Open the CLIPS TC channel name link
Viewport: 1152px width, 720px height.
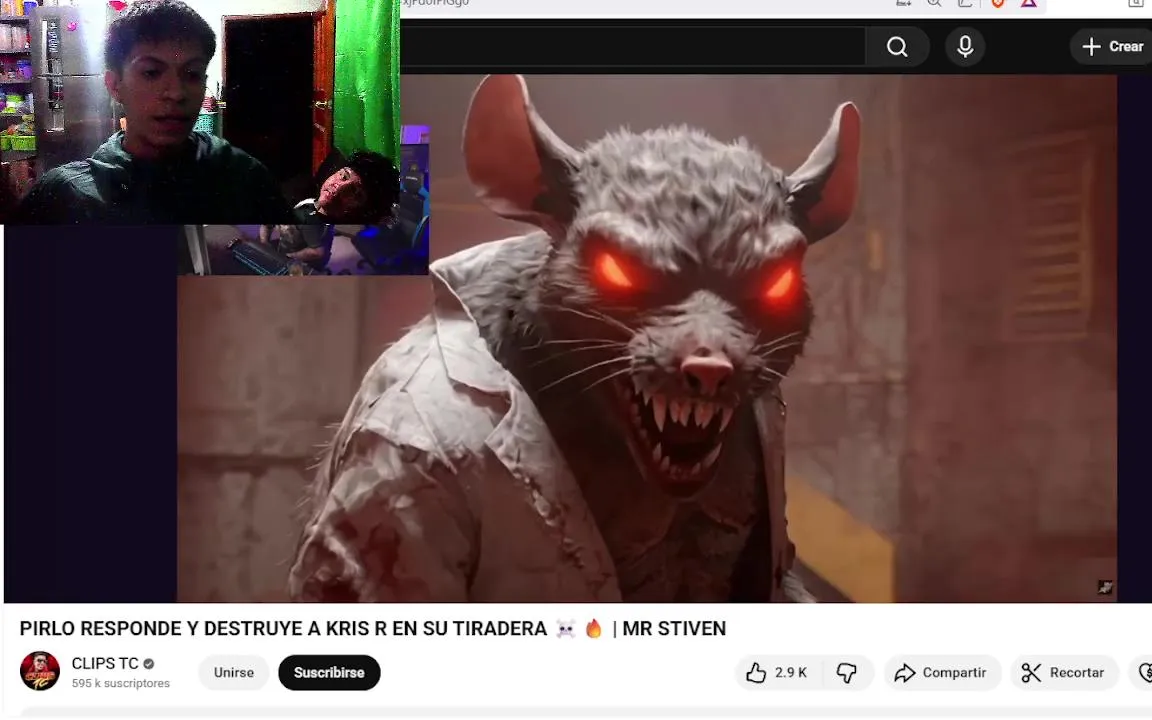105,663
